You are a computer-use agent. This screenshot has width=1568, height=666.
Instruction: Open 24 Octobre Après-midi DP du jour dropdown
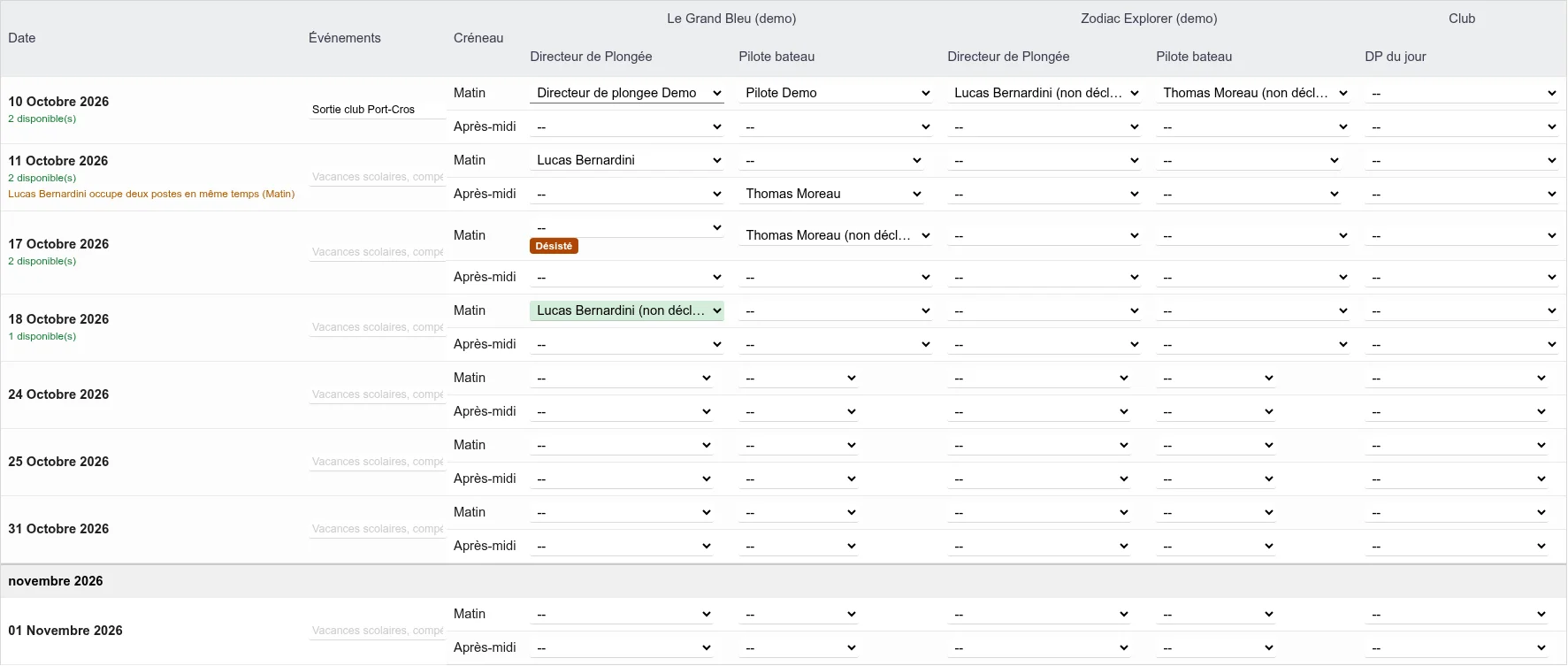coord(1457,411)
